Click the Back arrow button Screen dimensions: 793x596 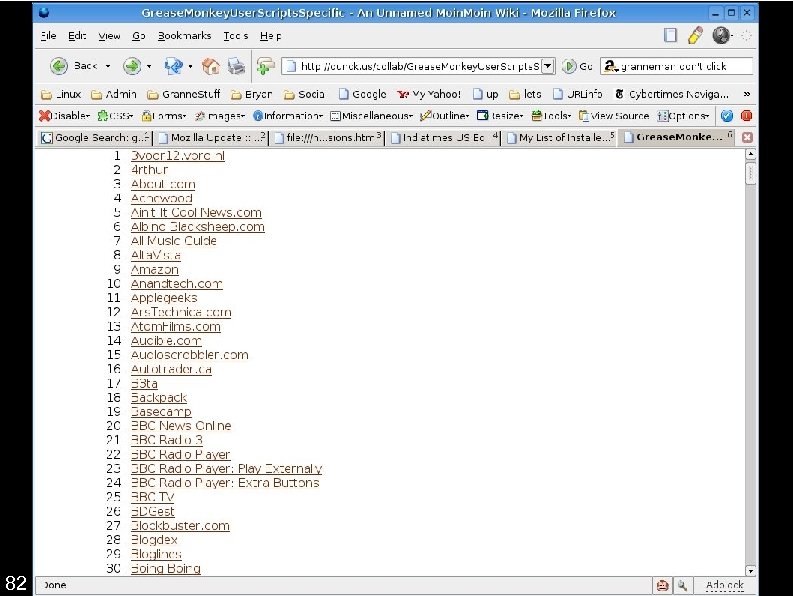(59, 66)
